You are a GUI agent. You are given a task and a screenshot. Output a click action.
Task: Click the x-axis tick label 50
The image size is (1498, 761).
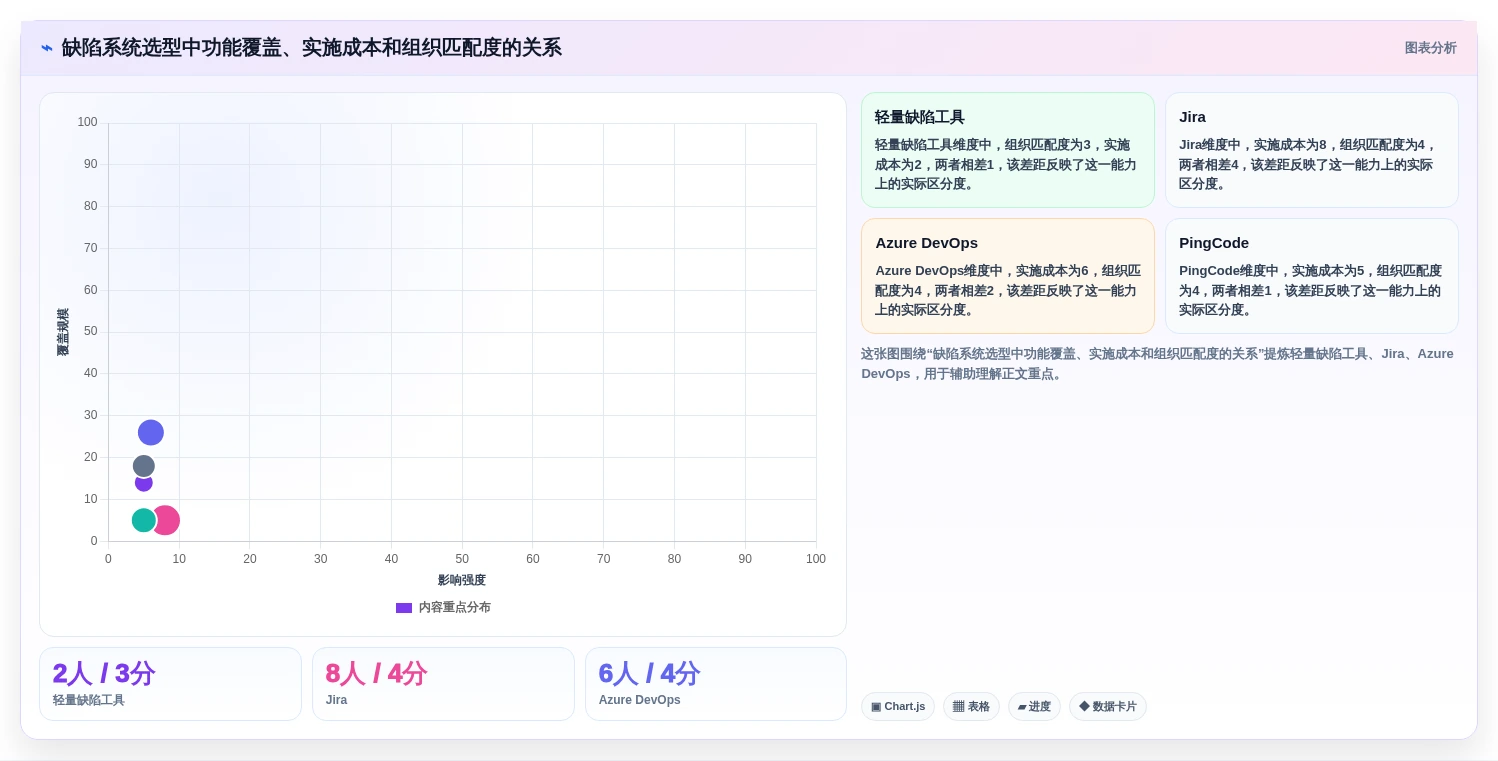(x=462, y=559)
